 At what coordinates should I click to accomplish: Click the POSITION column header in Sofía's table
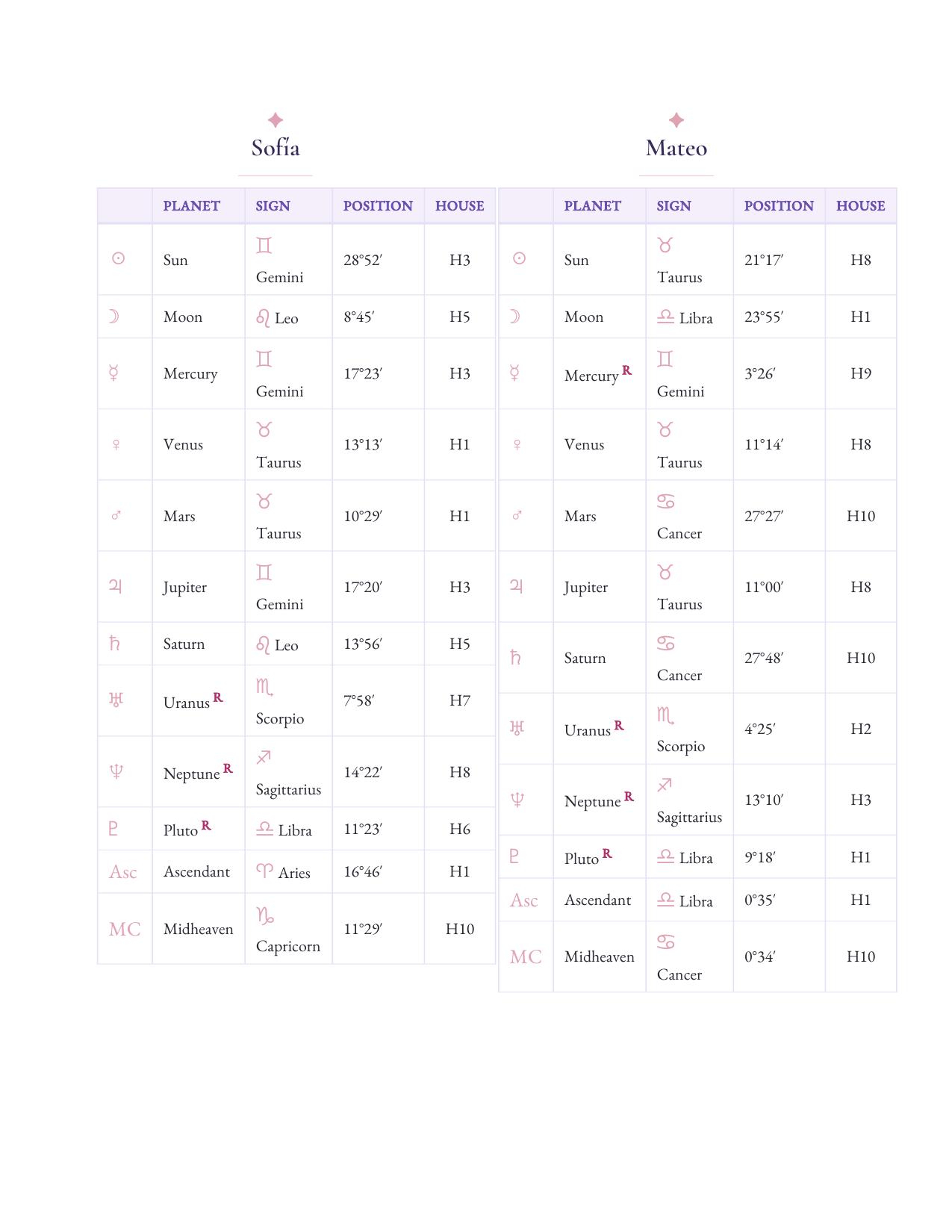tap(378, 205)
